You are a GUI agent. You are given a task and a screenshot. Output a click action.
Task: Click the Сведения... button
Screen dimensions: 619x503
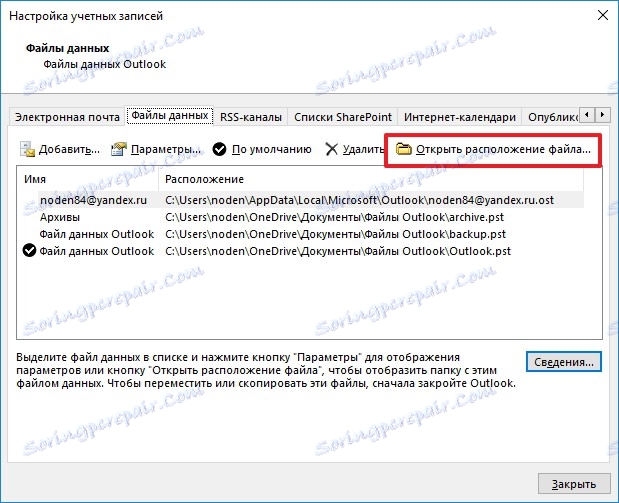(x=564, y=362)
